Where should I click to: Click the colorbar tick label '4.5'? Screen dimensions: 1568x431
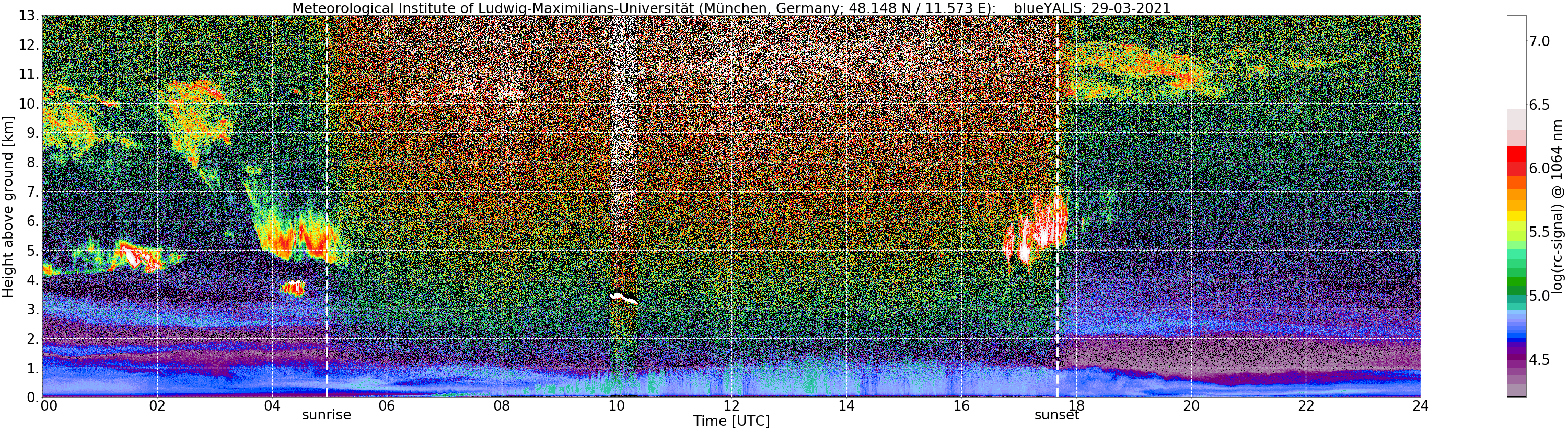coord(1540,360)
